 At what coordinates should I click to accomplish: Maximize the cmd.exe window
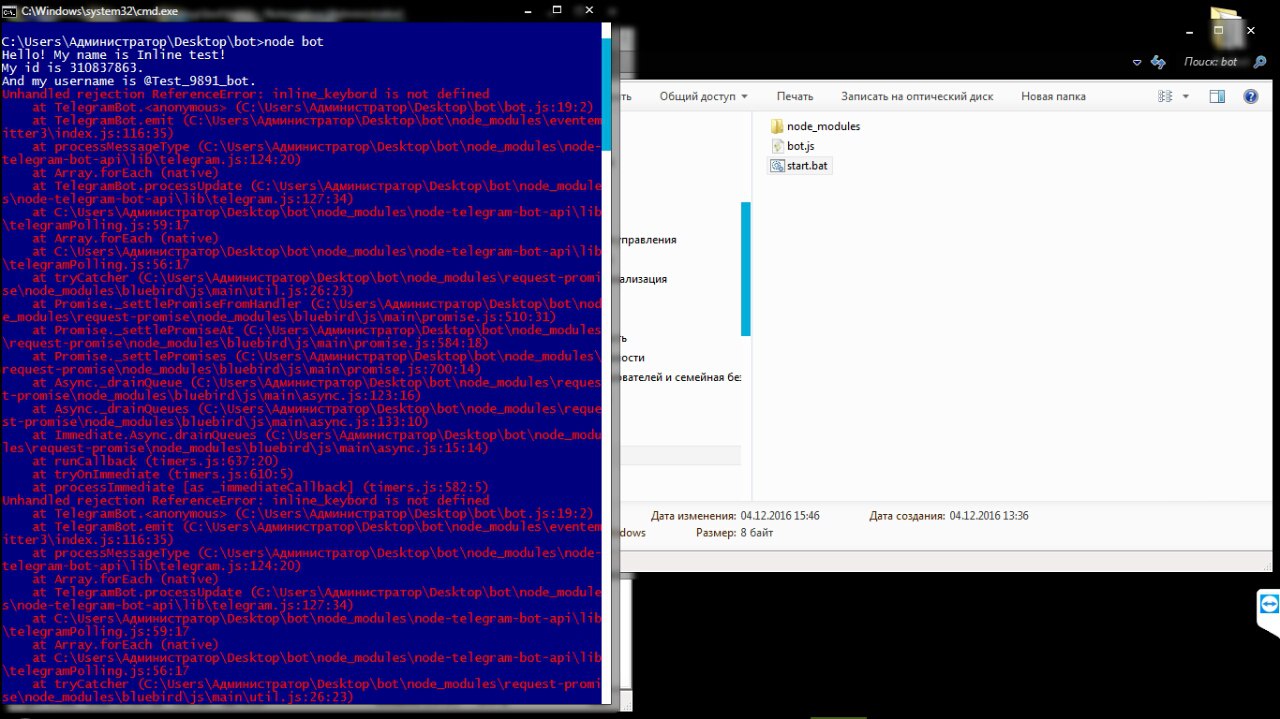[x=557, y=9]
